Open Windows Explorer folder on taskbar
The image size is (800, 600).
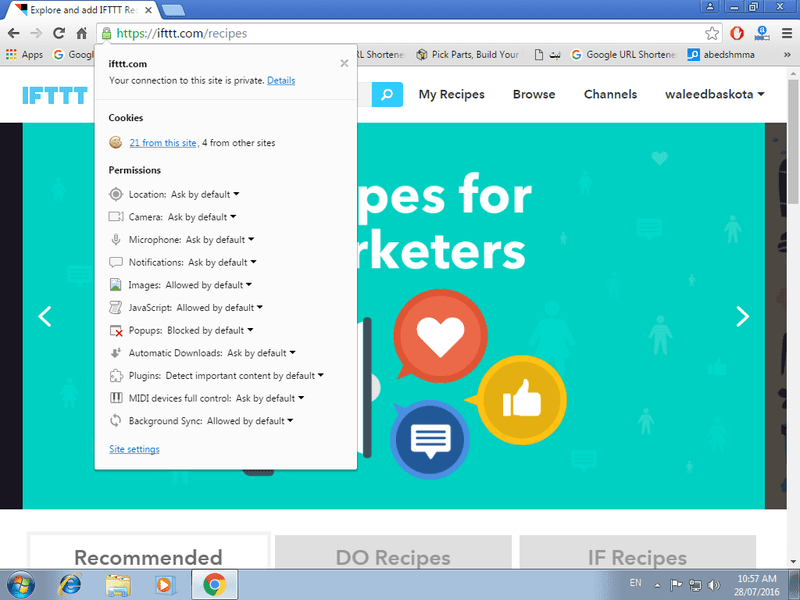pos(118,585)
